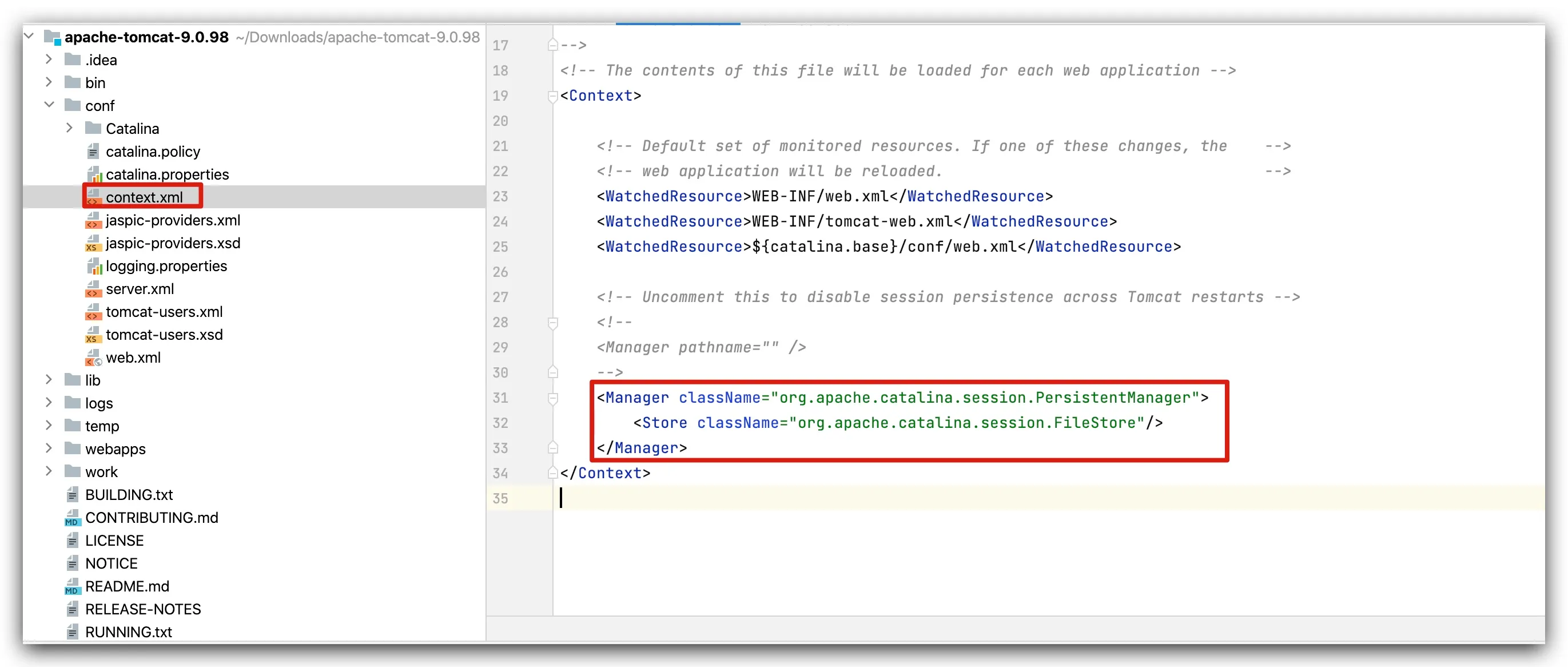Select server.xml in the project tree
1568x667 pixels.
click(140, 288)
